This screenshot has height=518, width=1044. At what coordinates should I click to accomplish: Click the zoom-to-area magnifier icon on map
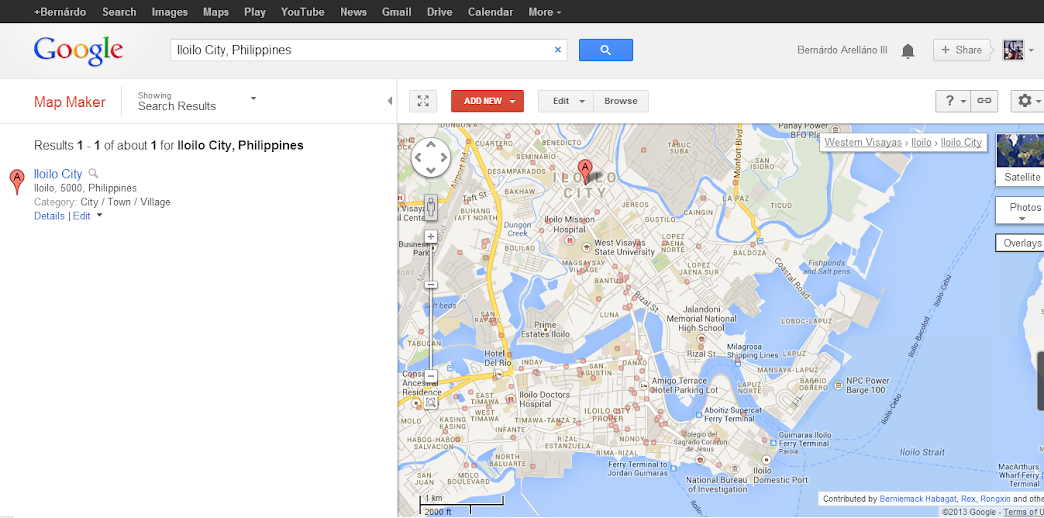(x=431, y=402)
